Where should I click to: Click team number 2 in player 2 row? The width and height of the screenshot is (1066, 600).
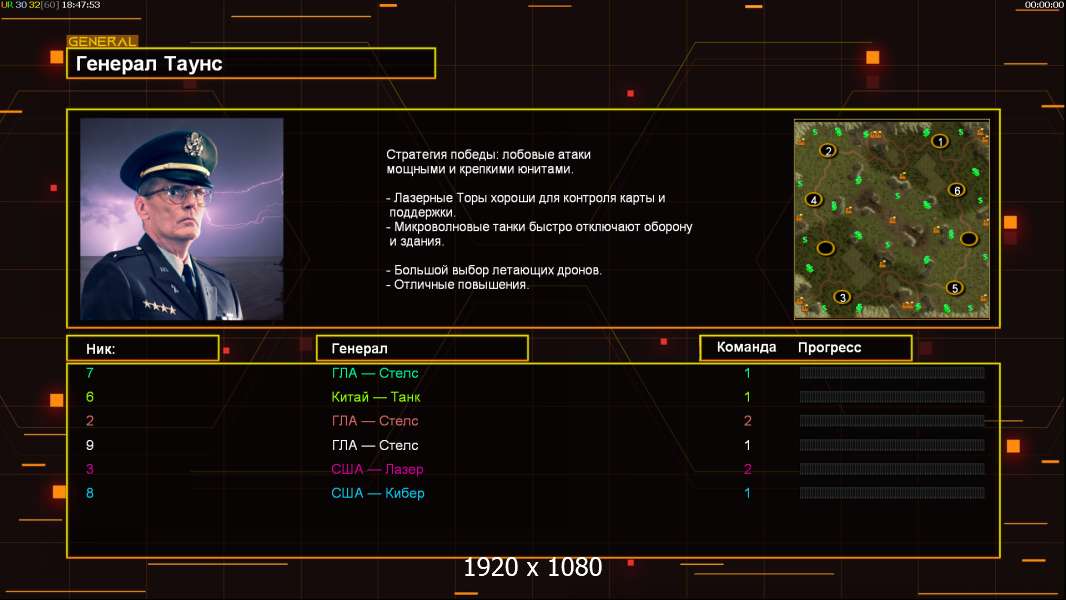click(747, 421)
